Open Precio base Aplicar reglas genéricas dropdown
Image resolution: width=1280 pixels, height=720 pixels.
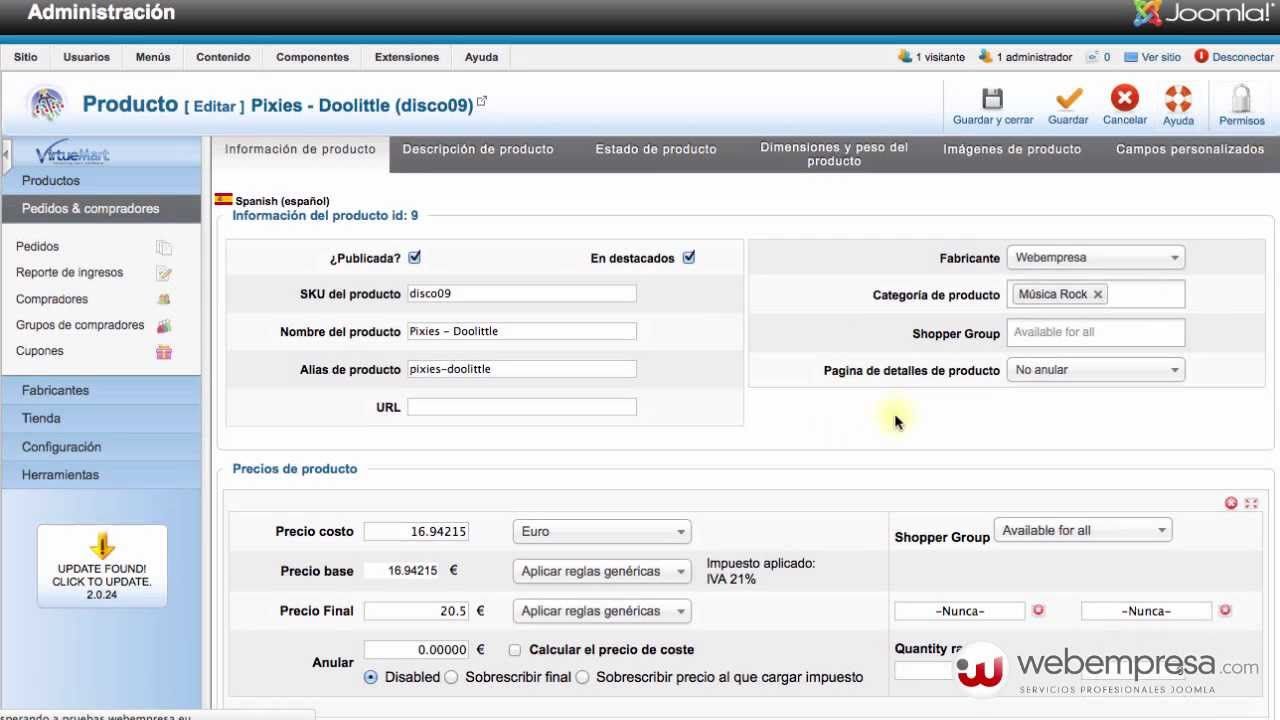(x=602, y=571)
